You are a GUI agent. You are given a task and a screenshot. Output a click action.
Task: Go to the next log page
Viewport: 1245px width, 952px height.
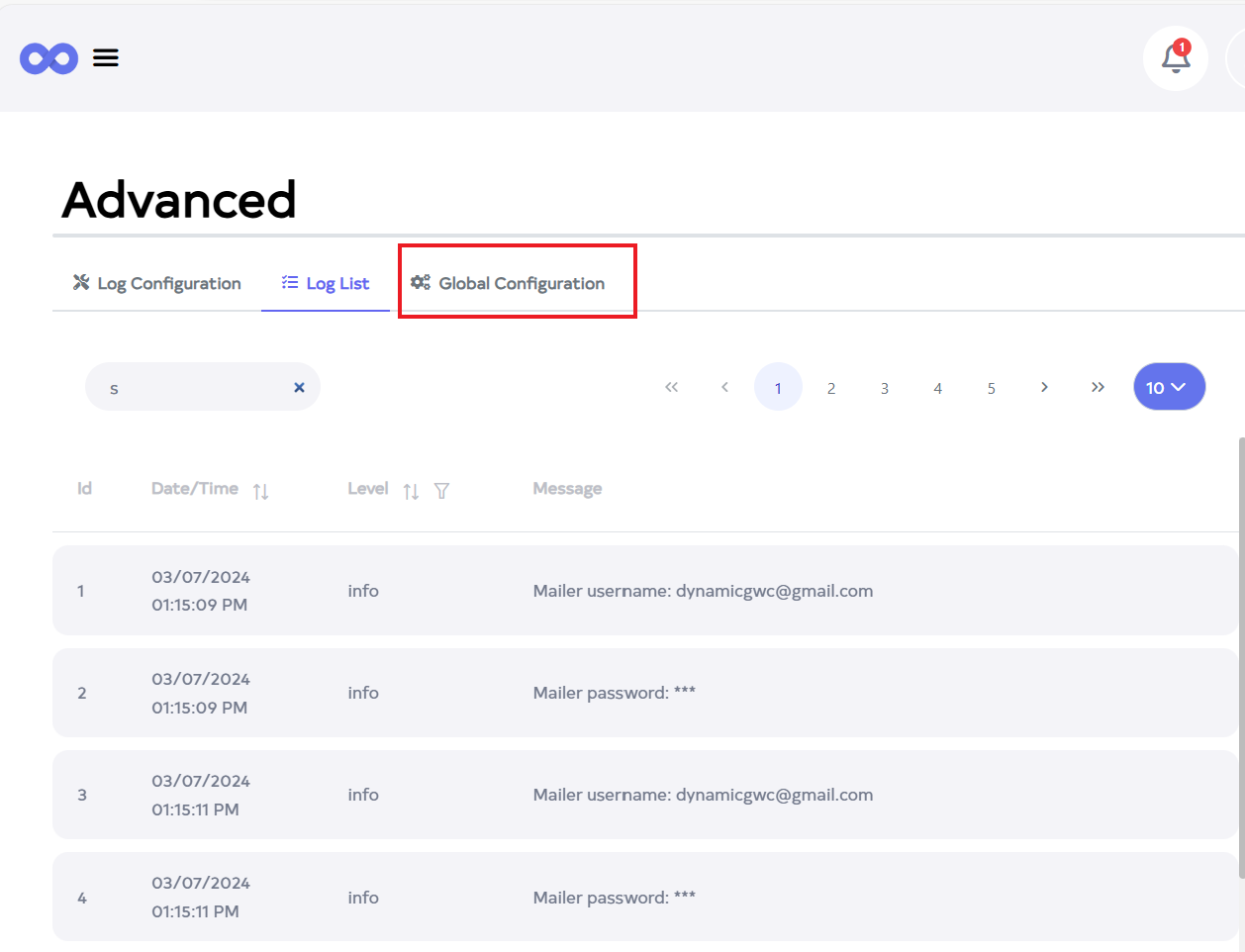(1044, 387)
